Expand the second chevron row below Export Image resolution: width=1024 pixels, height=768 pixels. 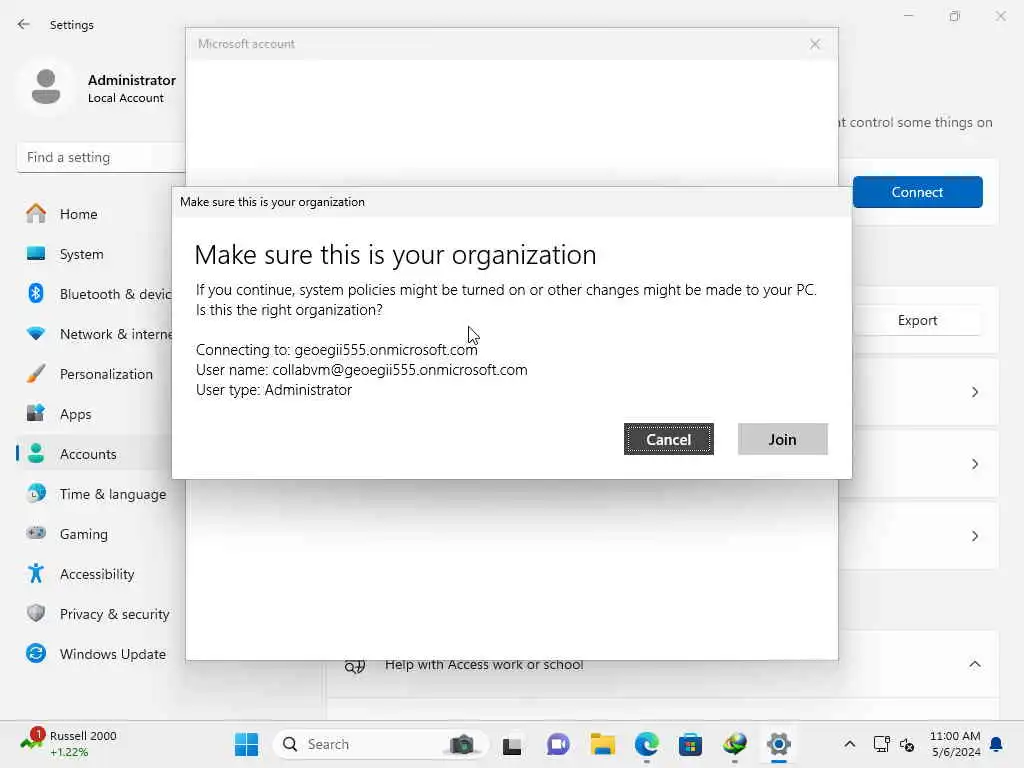tap(974, 464)
